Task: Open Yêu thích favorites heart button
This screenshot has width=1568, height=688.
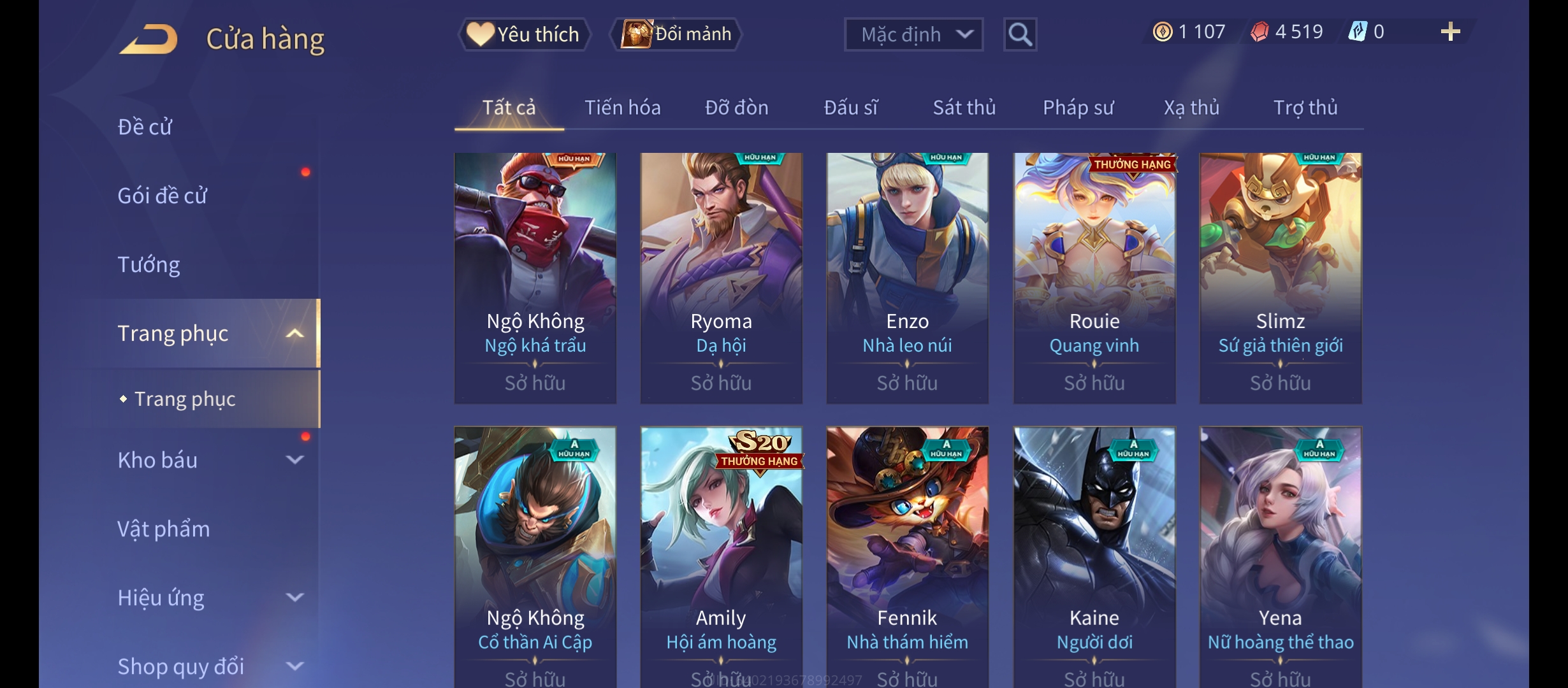Action: coord(524,34)
